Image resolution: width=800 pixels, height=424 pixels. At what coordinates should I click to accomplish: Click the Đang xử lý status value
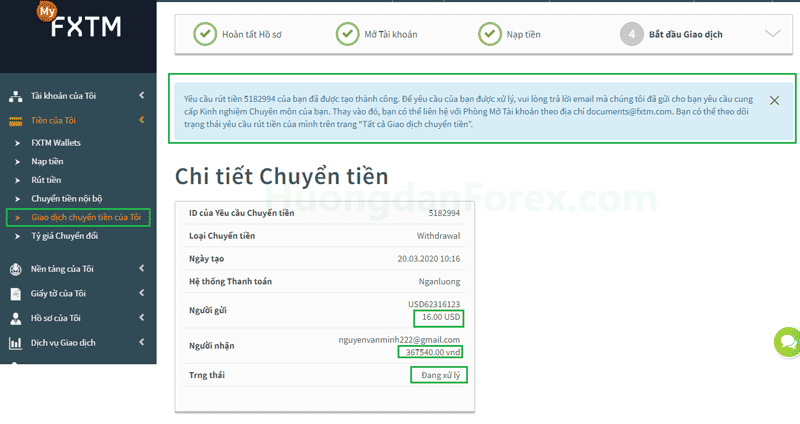[x=440, y=375]
